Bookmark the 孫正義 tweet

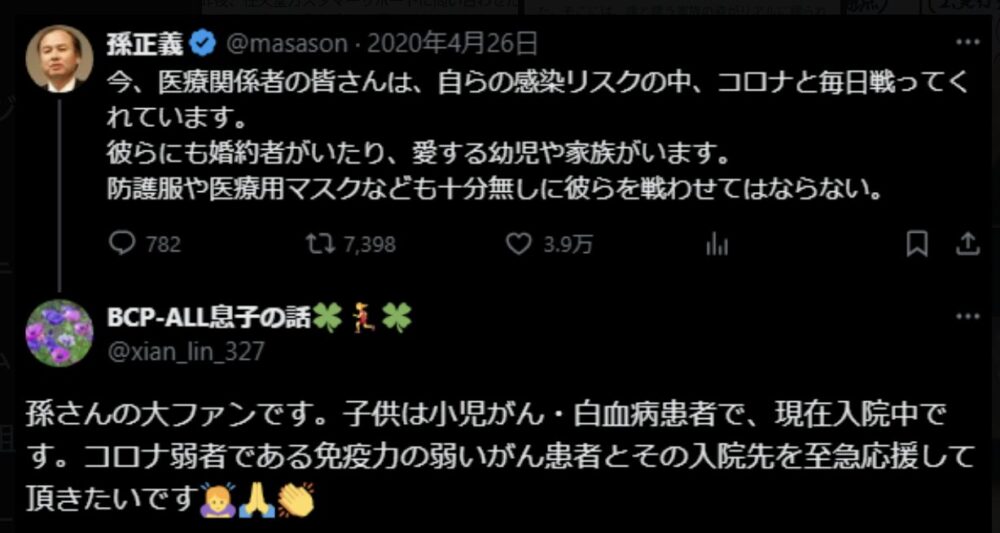(x=918, y=244)
